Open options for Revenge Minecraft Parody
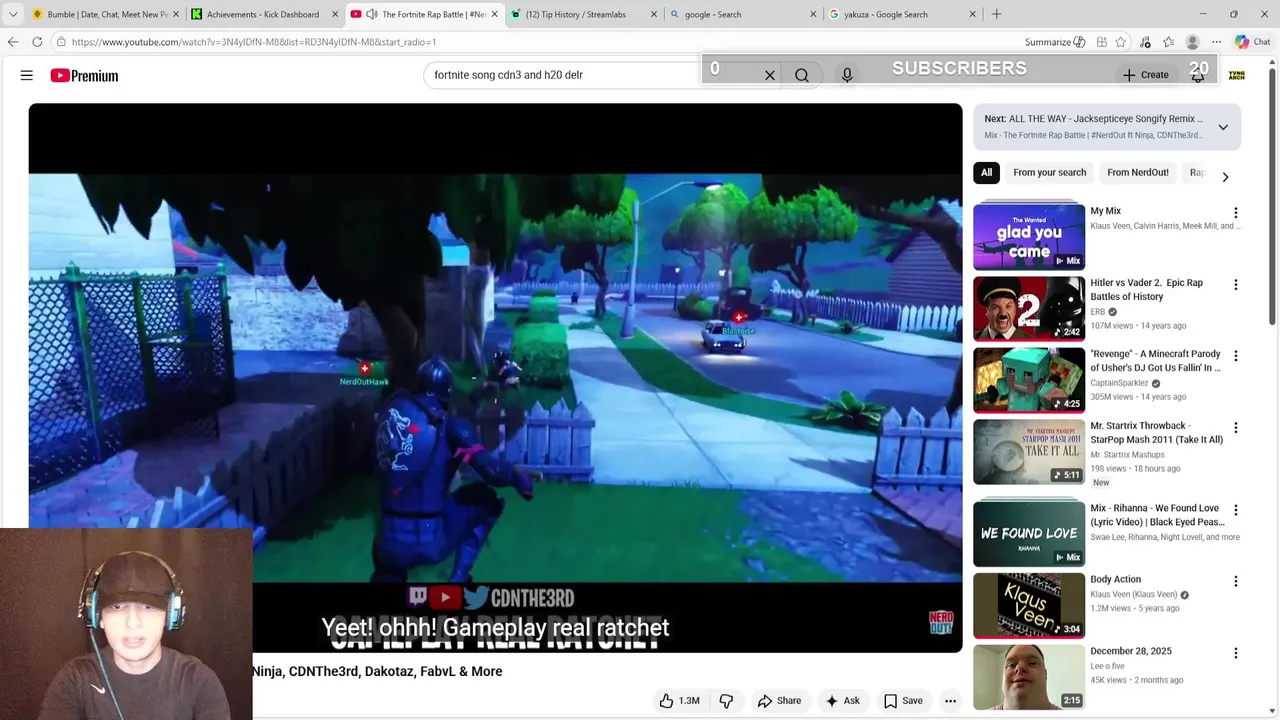 coord(1236,356)
